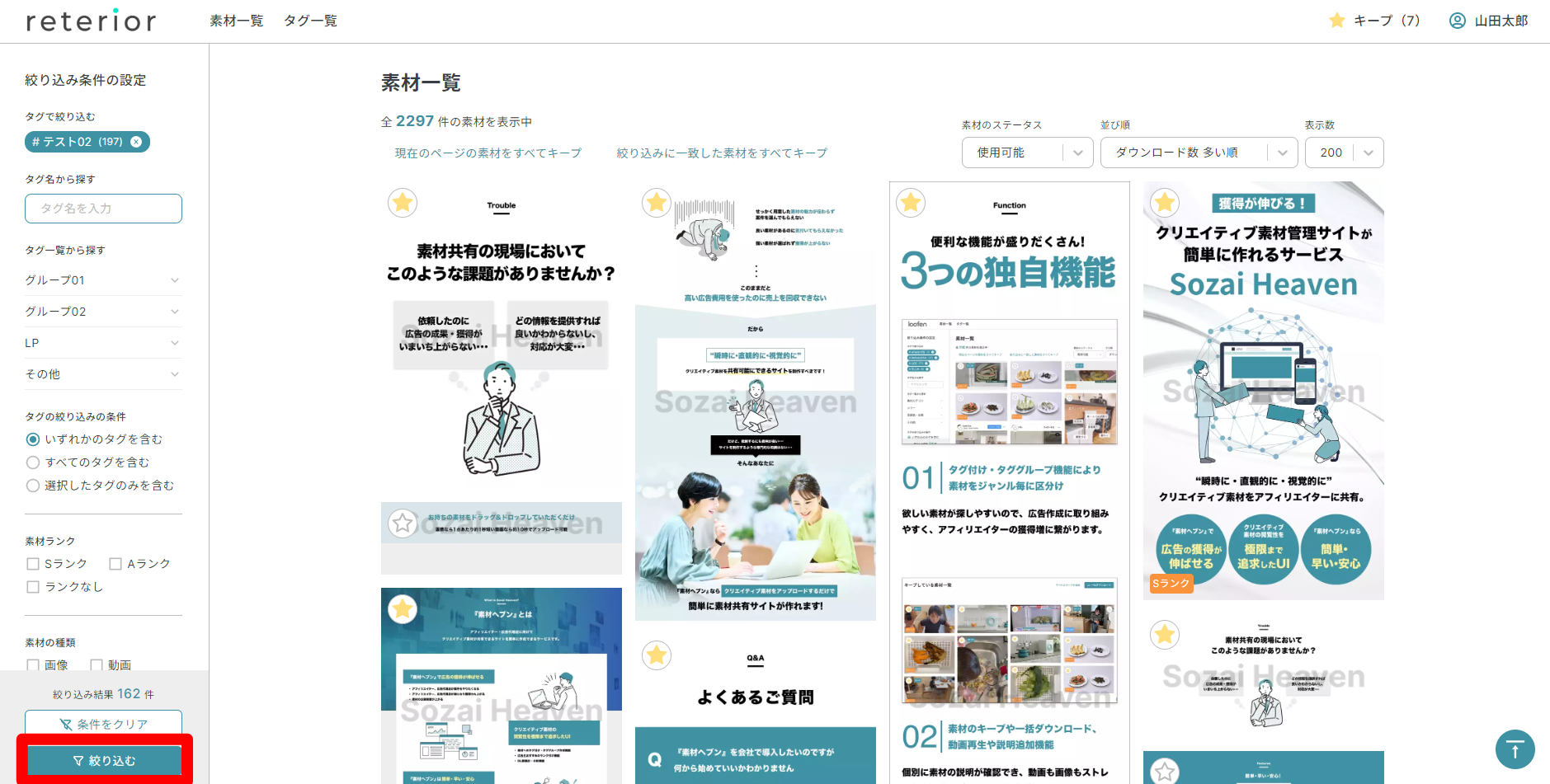Open the キープ star icon in header
1550x784 pixels.
point(1337,21)
